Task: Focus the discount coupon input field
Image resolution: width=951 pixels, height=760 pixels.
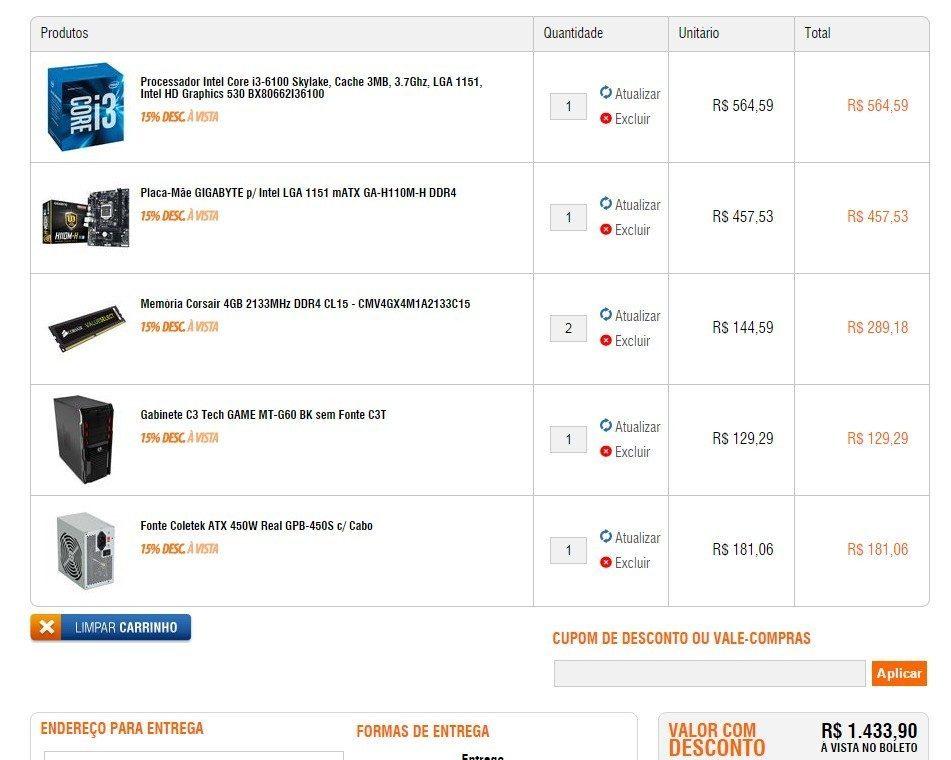Action: point(709,673)
